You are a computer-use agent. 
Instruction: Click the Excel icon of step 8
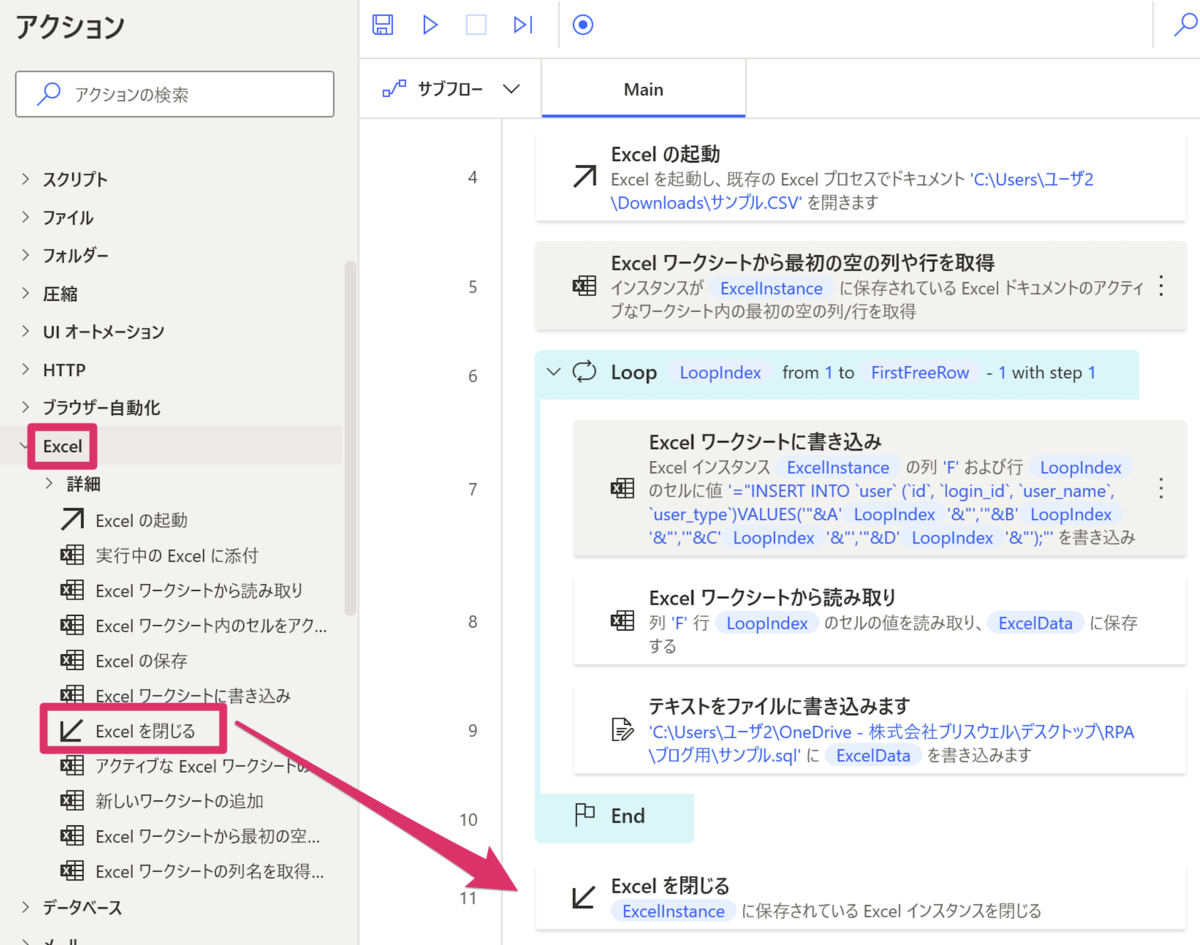coord(622,621)
